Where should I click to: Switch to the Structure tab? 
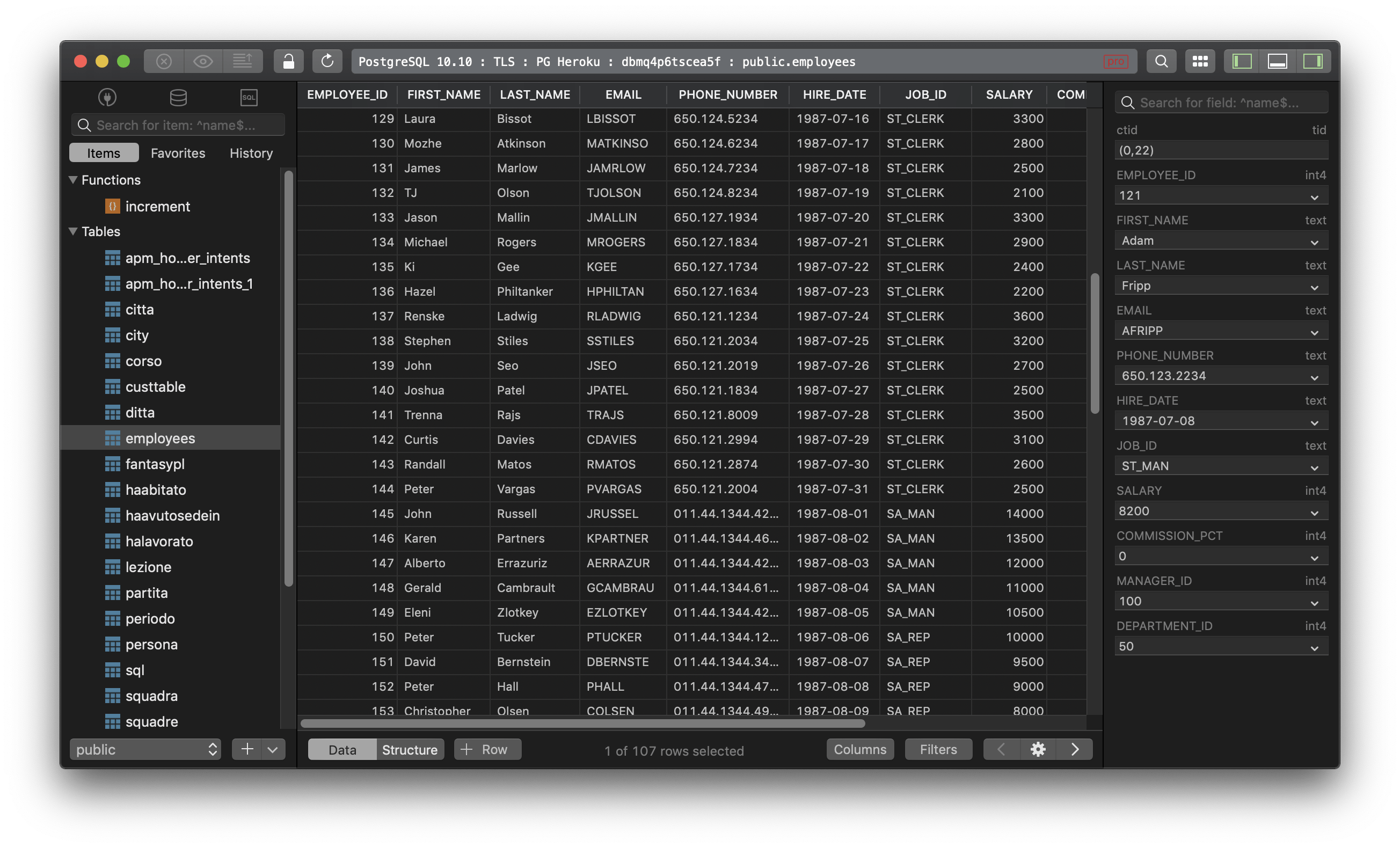410,750
